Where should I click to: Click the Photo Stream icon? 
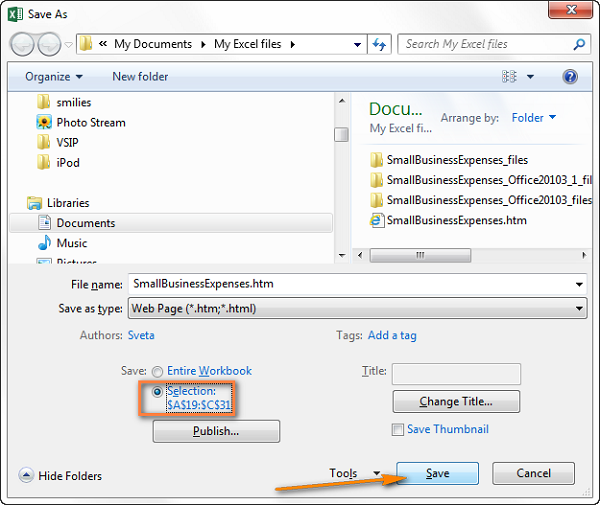click(x=44, y=122)
